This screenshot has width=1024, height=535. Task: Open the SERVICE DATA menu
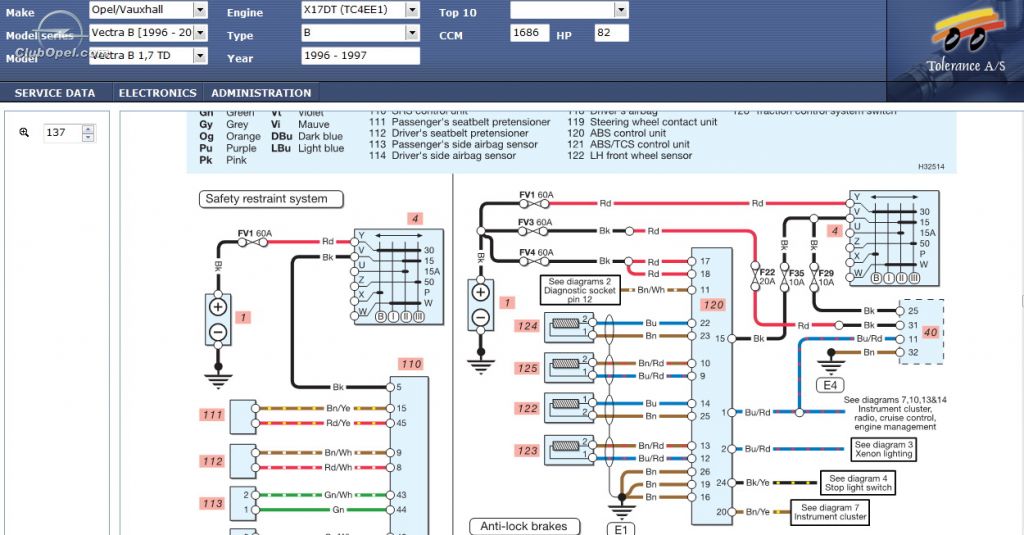55,93
